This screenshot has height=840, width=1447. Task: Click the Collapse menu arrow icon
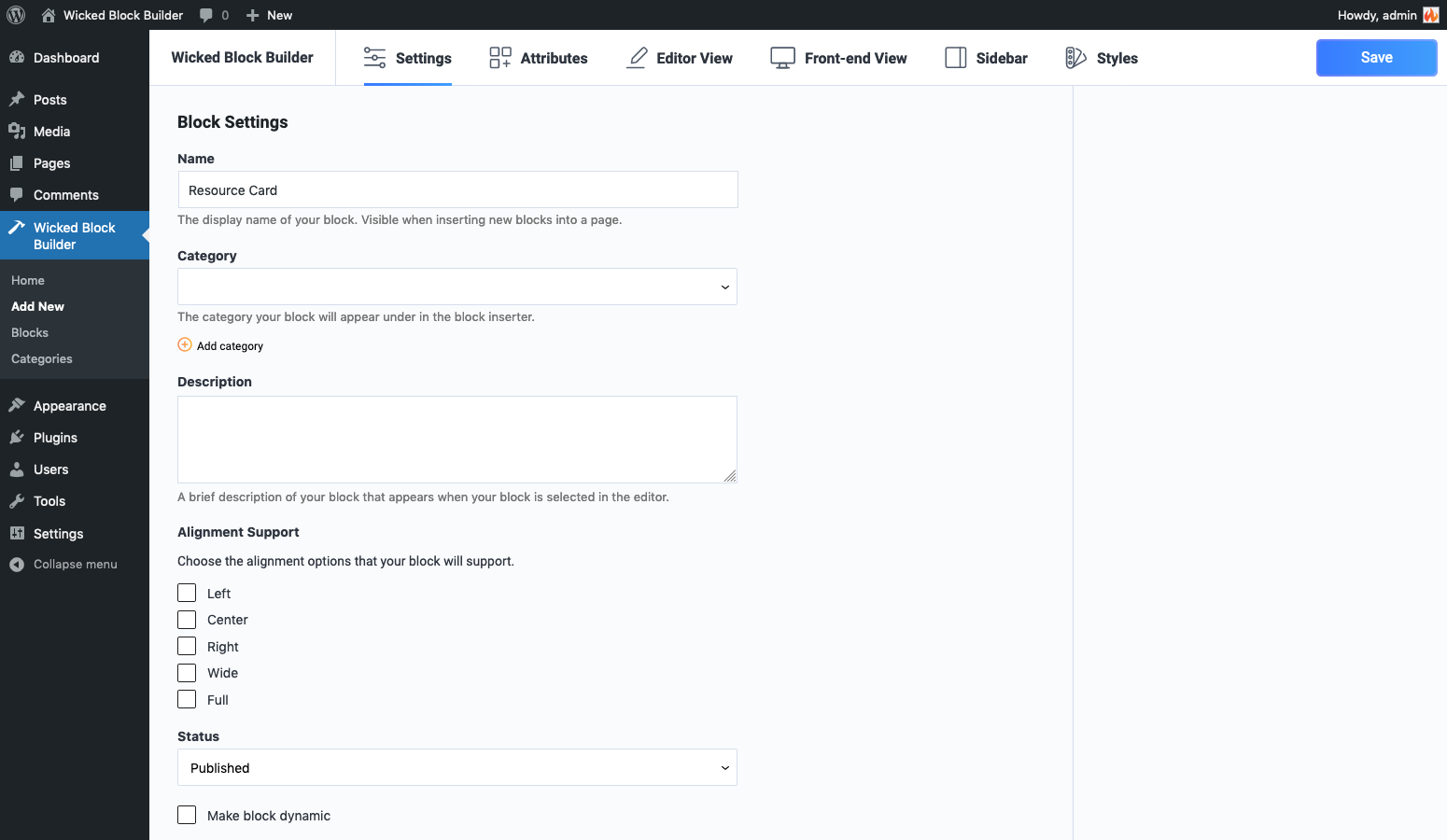coord(17,565)
